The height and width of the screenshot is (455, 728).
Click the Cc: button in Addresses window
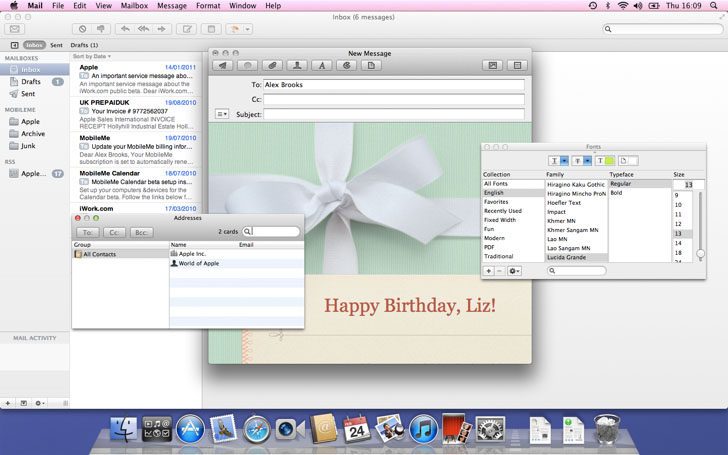click(114, 233)
